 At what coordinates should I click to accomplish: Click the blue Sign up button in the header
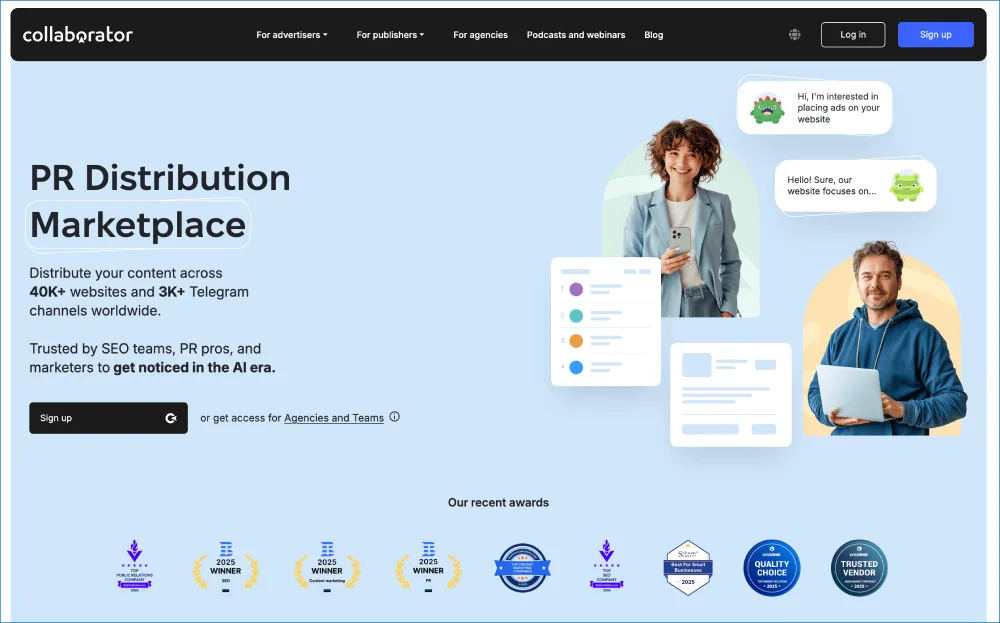pos(936,34)
